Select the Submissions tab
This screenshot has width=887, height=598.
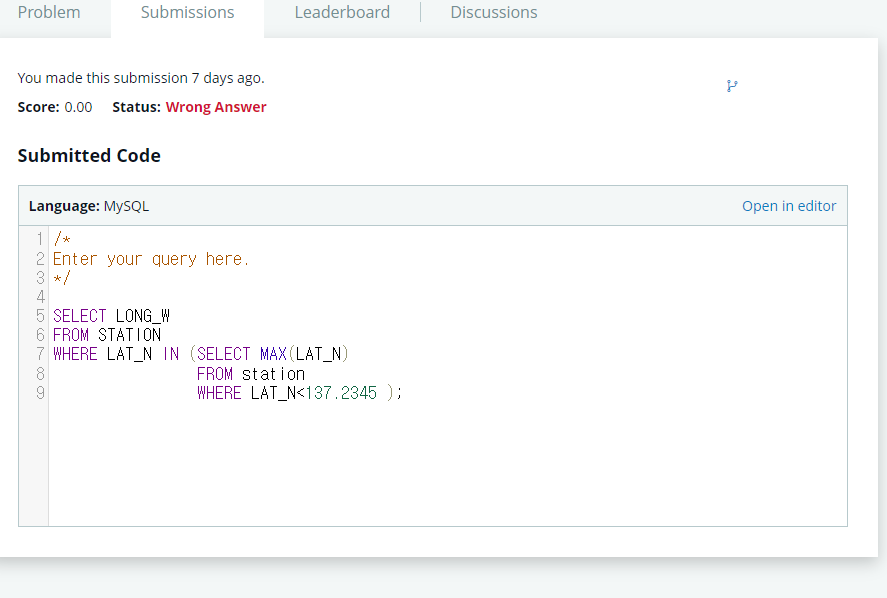(187, 12)
